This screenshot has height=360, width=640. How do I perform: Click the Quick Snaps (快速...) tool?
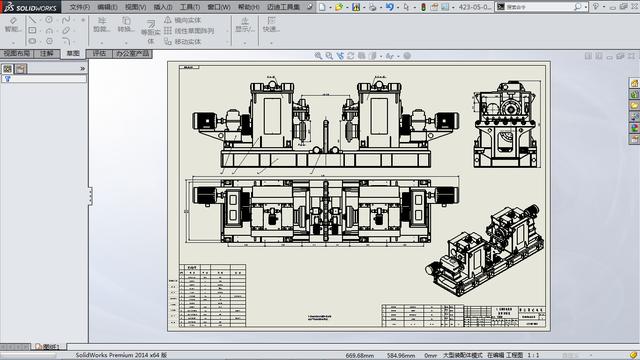click(x=271, y=24)
